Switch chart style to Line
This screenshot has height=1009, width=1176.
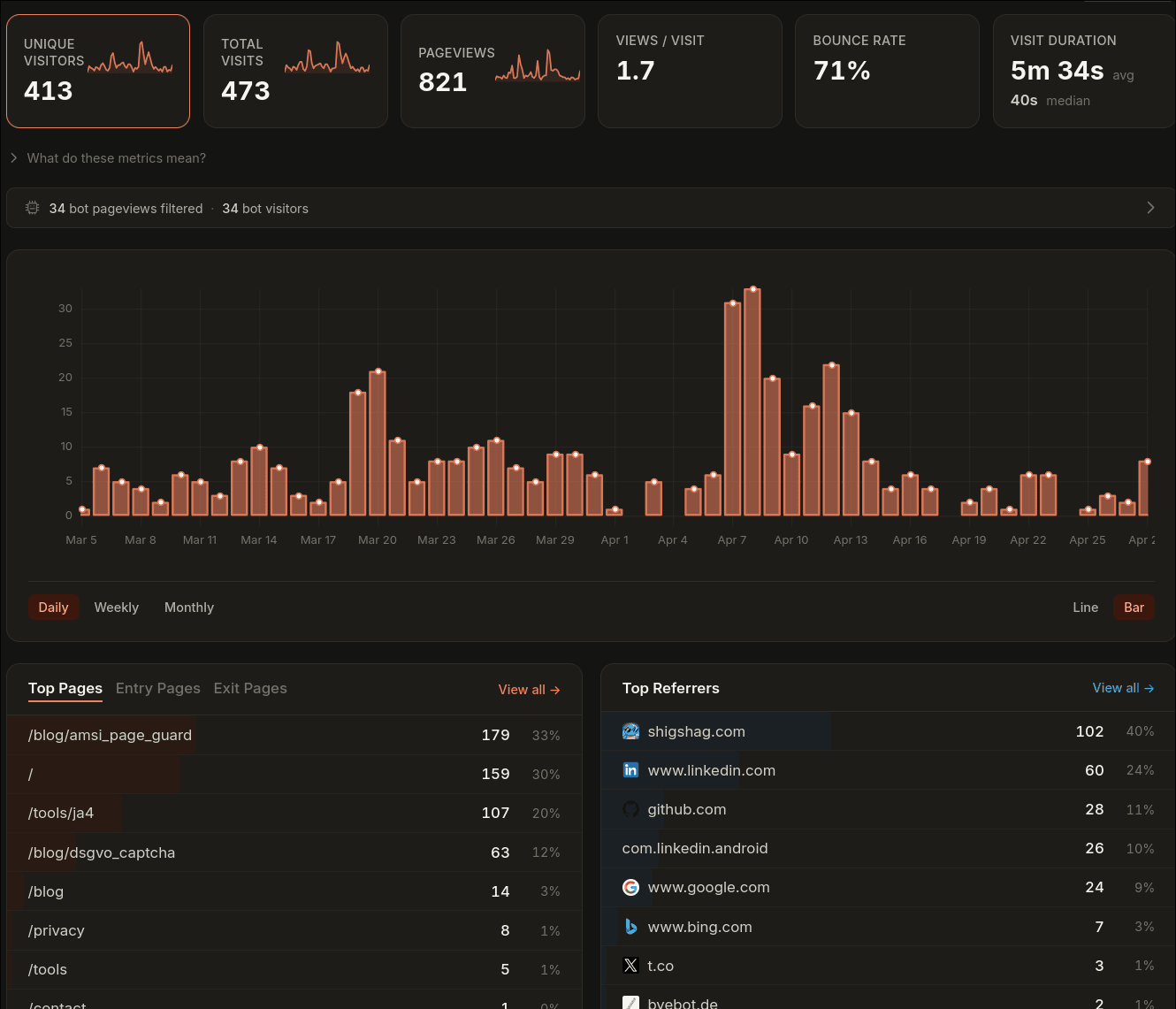[1085, 608]
